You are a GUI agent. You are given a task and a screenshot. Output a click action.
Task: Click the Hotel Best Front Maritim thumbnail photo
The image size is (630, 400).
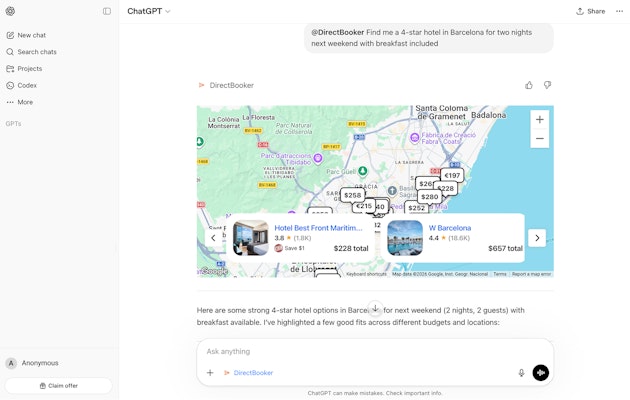(251, 238)
